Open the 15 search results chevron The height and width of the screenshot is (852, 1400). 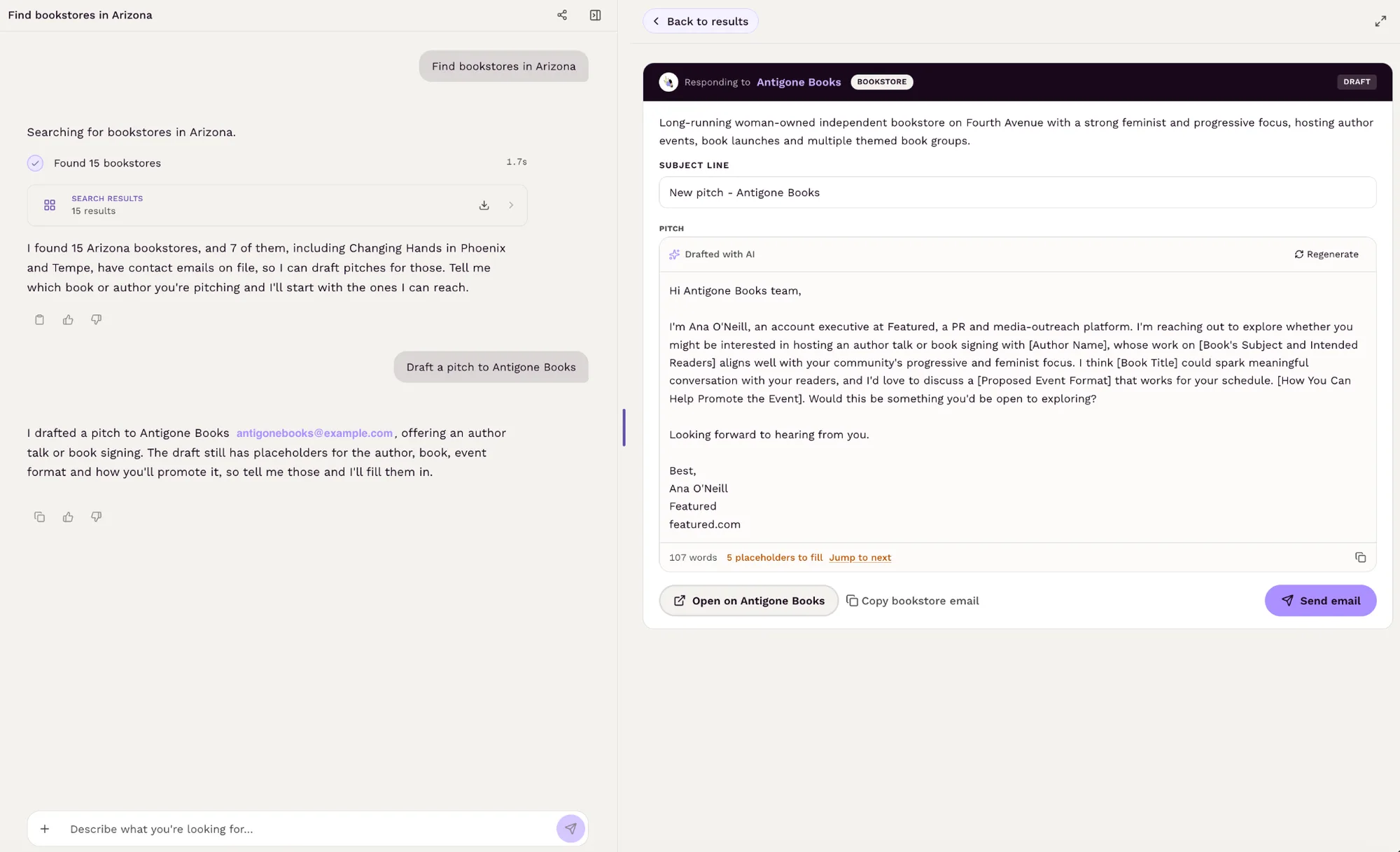click(x=511, y=205)
